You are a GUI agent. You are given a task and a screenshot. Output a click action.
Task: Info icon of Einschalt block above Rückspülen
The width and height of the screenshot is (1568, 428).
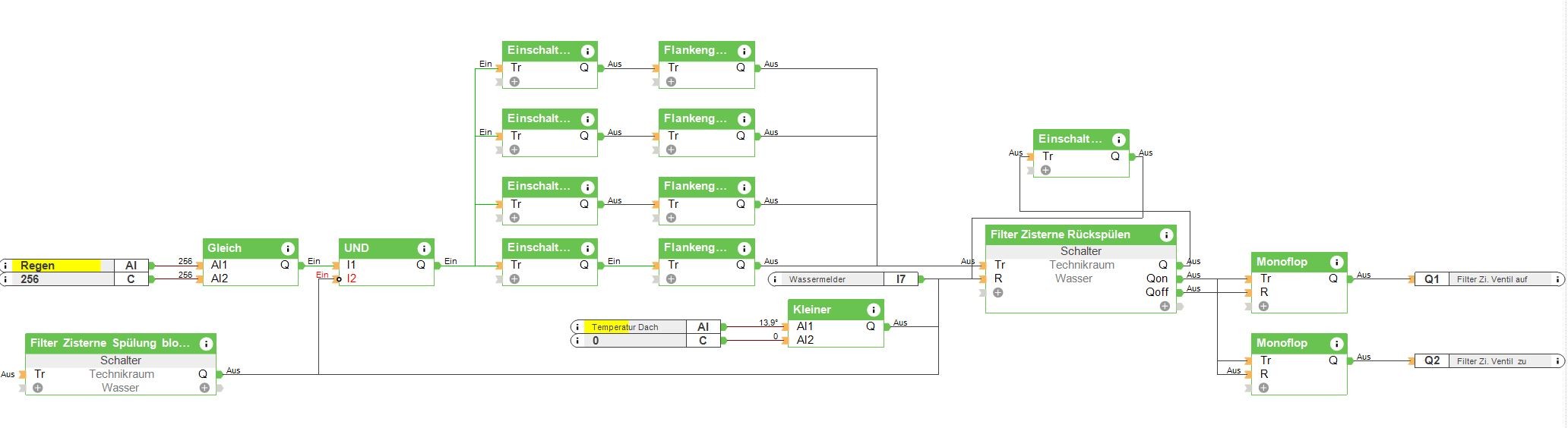(x=1118, y=140)
